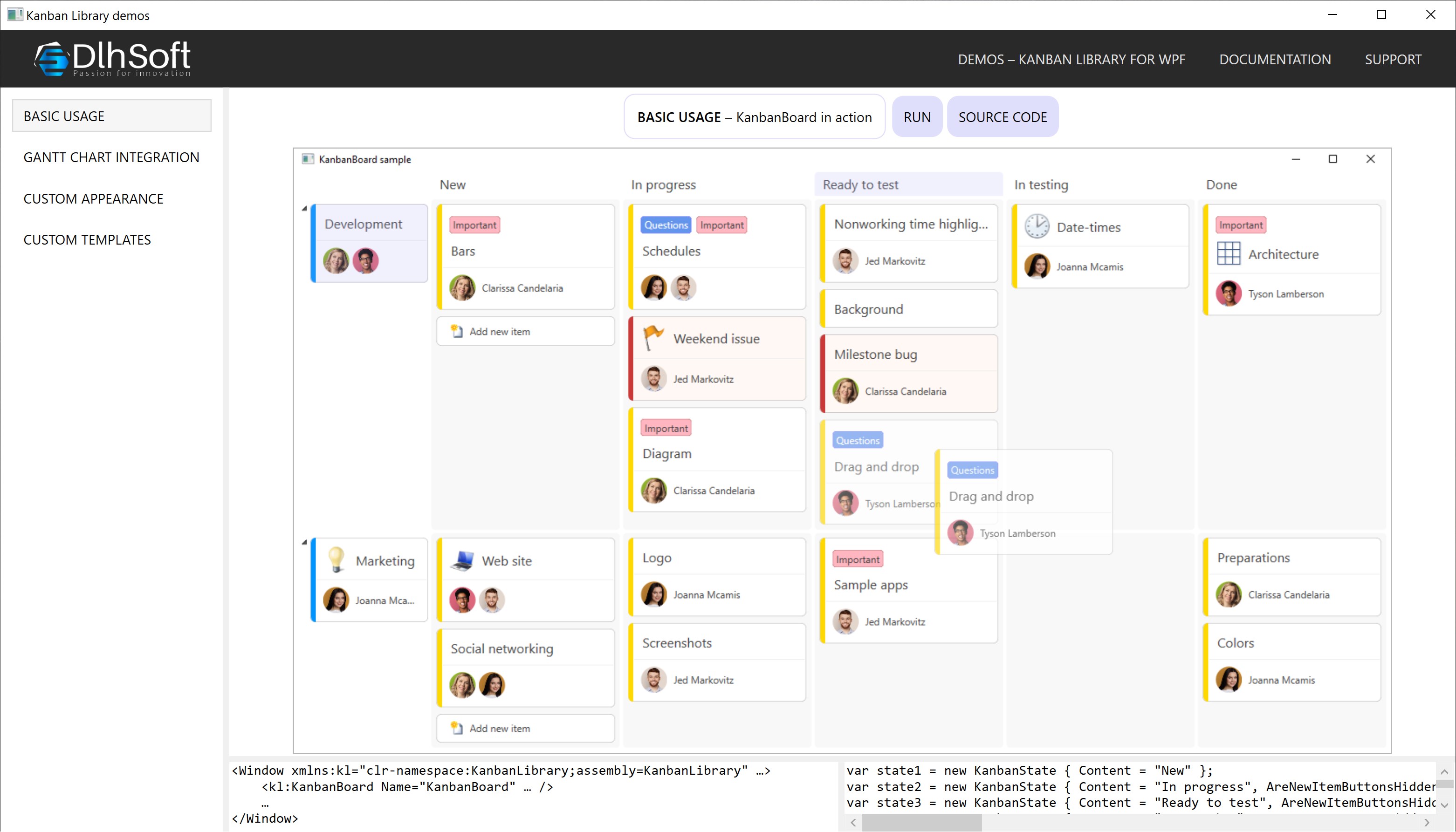Click the horizontal code scrollbar thumb

pyautogui.click(x=921, y=823)
